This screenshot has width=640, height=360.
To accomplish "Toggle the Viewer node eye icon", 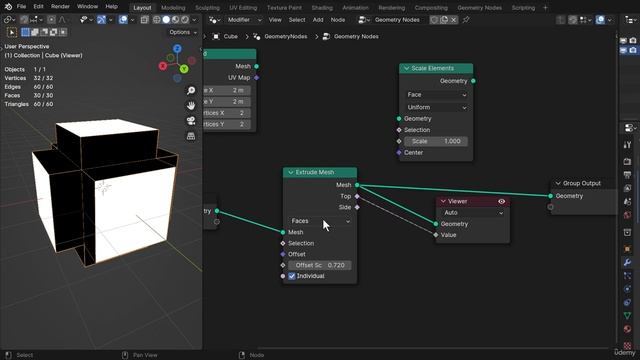I will [501, 201].
